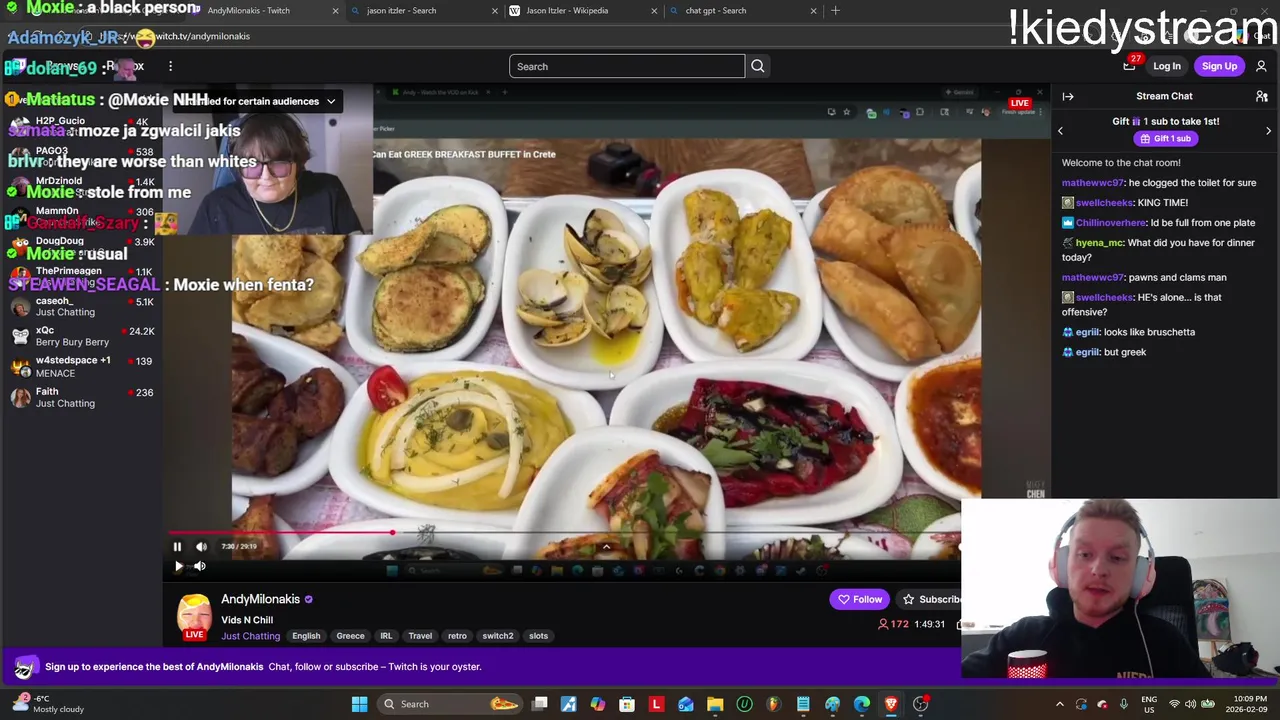Screen dimensions: 1280x720
Task: Open the chat community users icon
Action: tap(1262, 96)
